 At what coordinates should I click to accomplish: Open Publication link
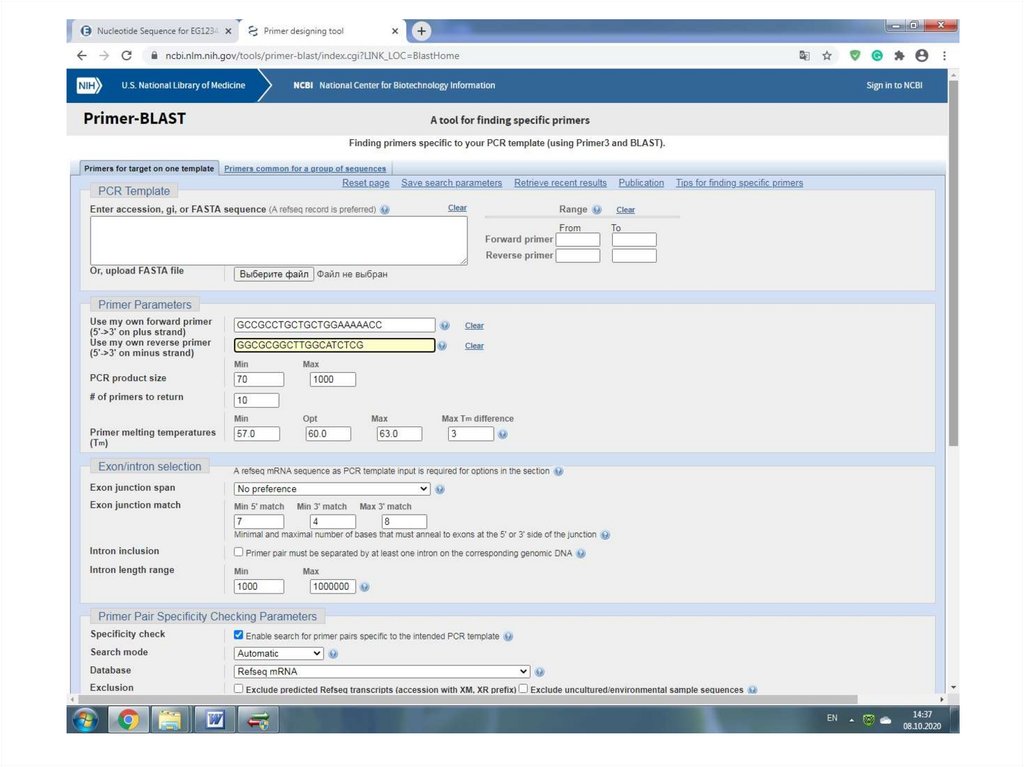point(641,183)
